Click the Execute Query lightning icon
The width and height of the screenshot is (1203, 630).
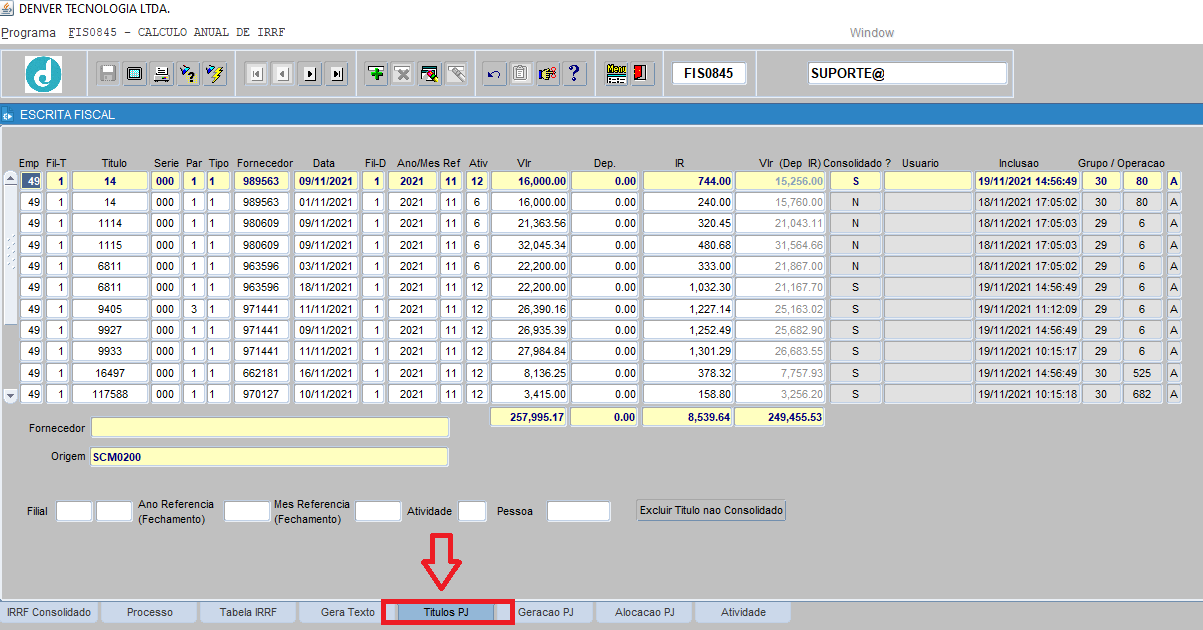click(x=215, y=74)
